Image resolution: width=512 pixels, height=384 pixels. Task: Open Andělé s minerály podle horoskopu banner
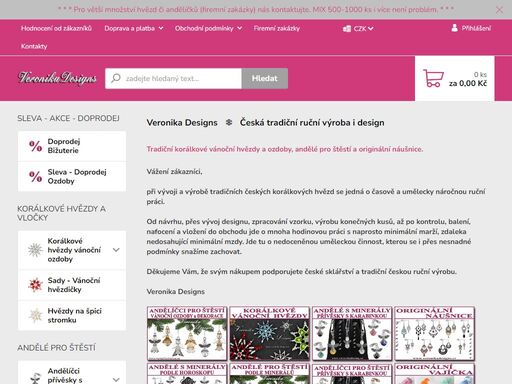click(x=187, y=374)
